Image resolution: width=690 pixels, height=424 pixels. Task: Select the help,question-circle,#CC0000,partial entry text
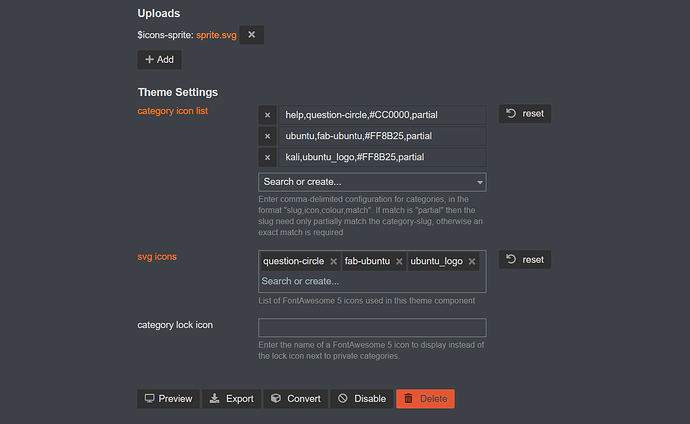click(x=361, y=115)
